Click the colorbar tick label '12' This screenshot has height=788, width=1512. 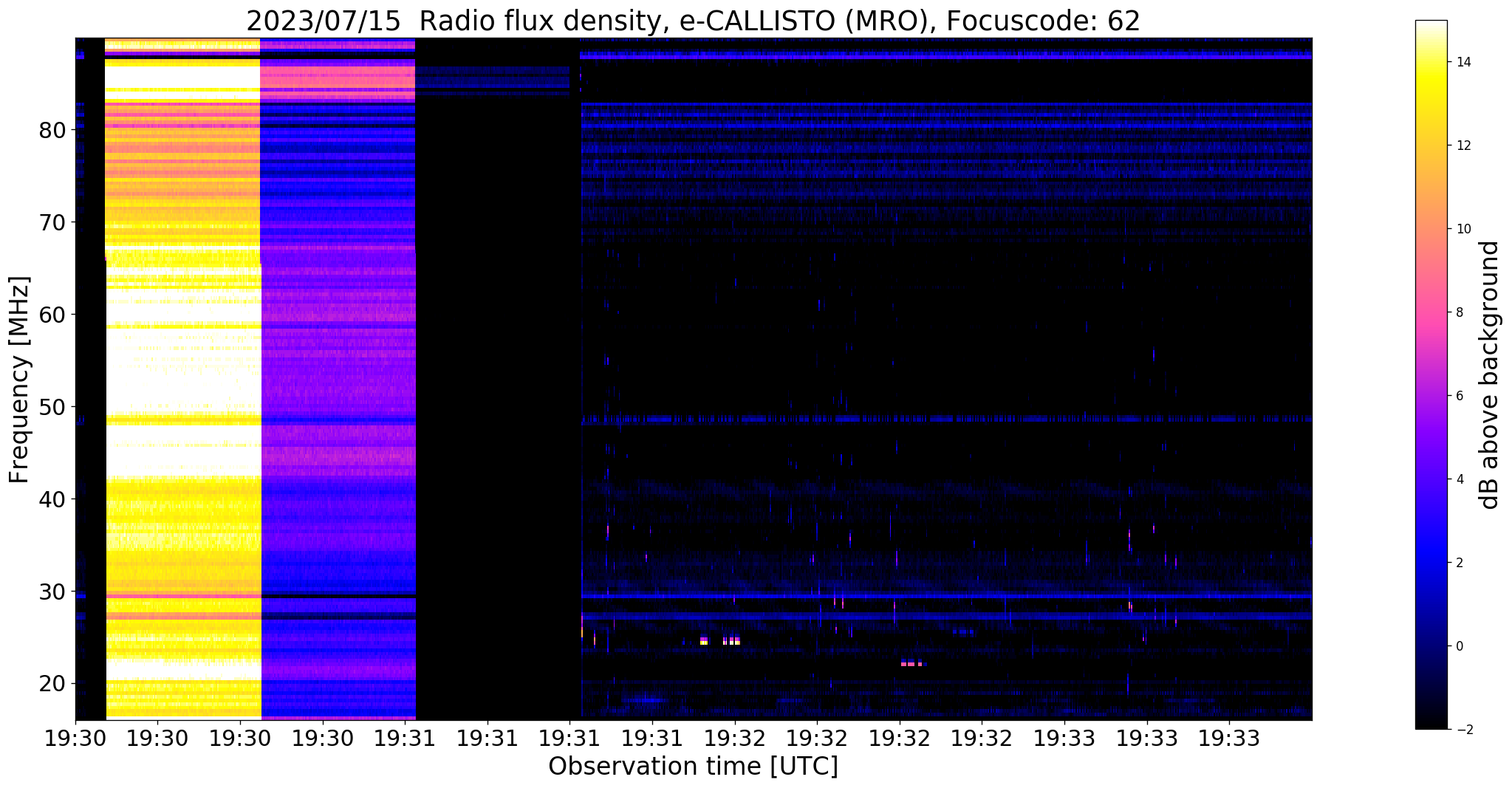click(x=1463, y=146)
